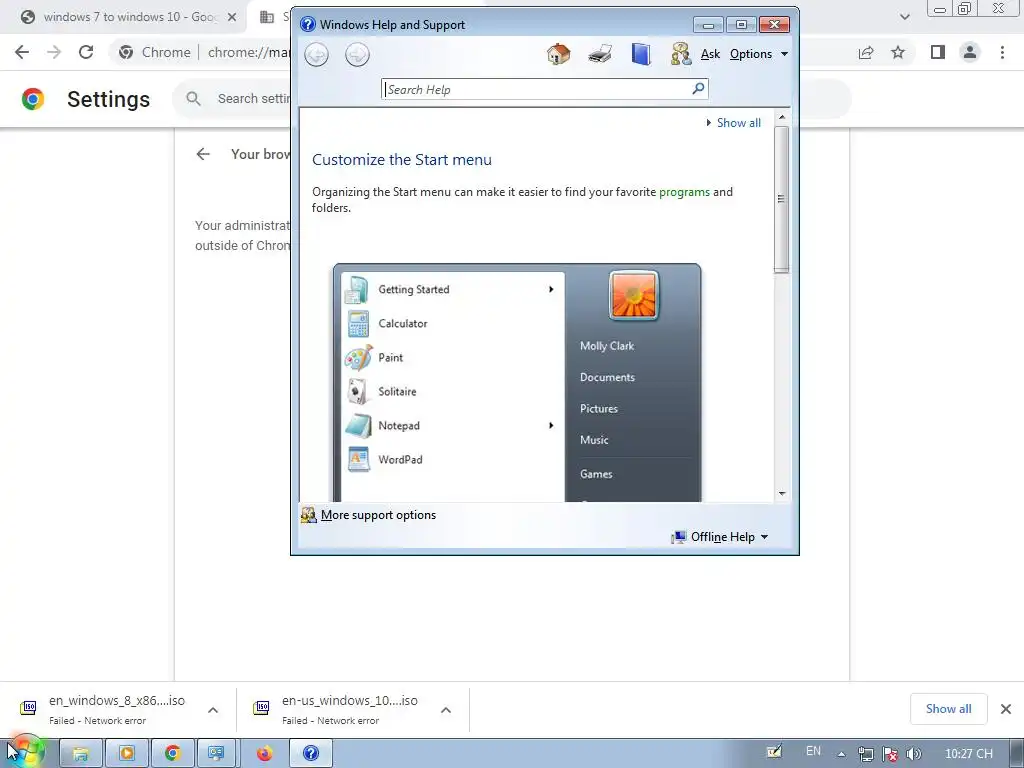Click the Action Center flag icon
Screen dimensions: 1024x768
point(889,754)
